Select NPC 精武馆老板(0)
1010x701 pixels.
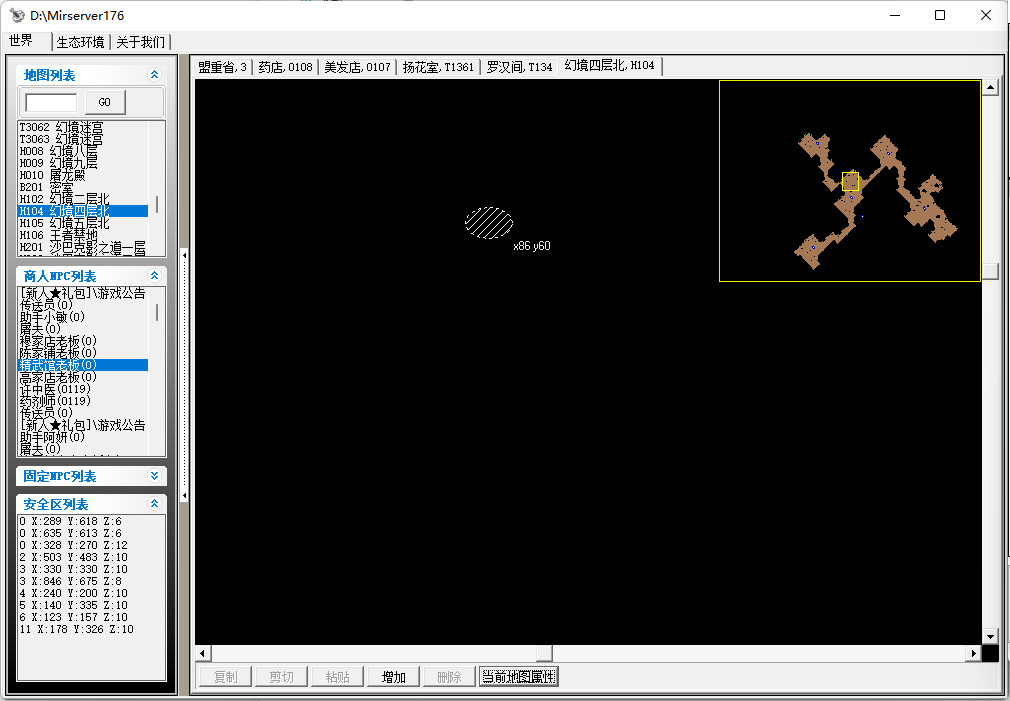click(x=82, y=365)
